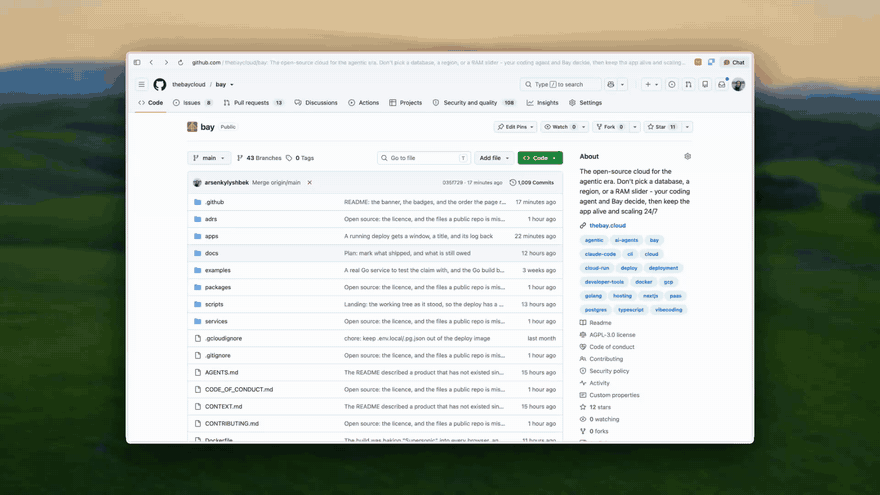Open the AGPL-3.0 license link
This screenshot has height=495, width=880.
[612, 335]
